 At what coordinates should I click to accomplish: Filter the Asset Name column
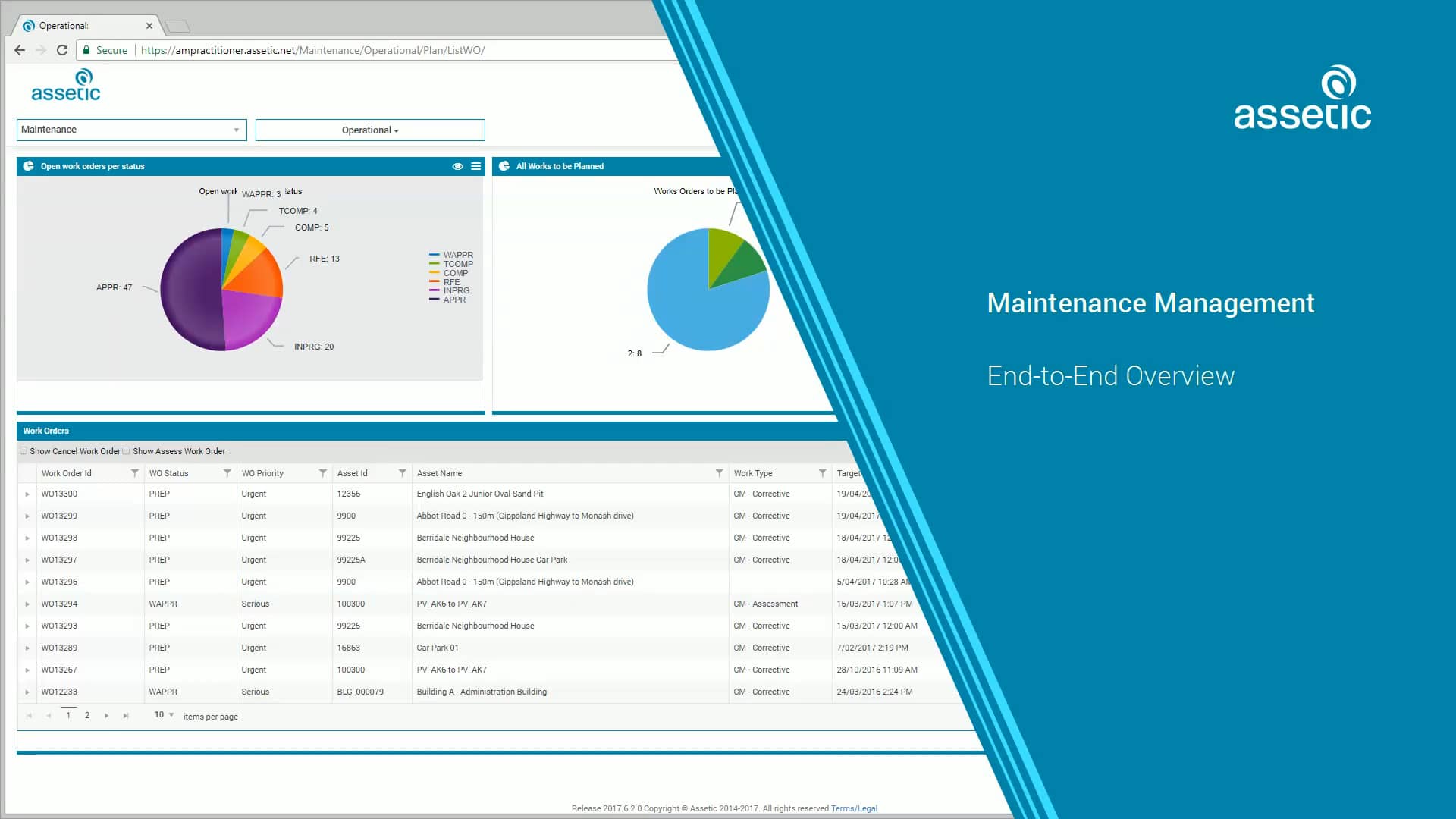click(719, 472)
